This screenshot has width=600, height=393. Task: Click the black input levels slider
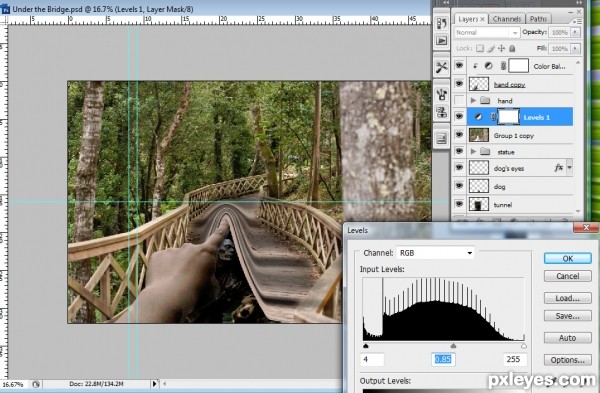pyautogui.click(x=366, y=346)
